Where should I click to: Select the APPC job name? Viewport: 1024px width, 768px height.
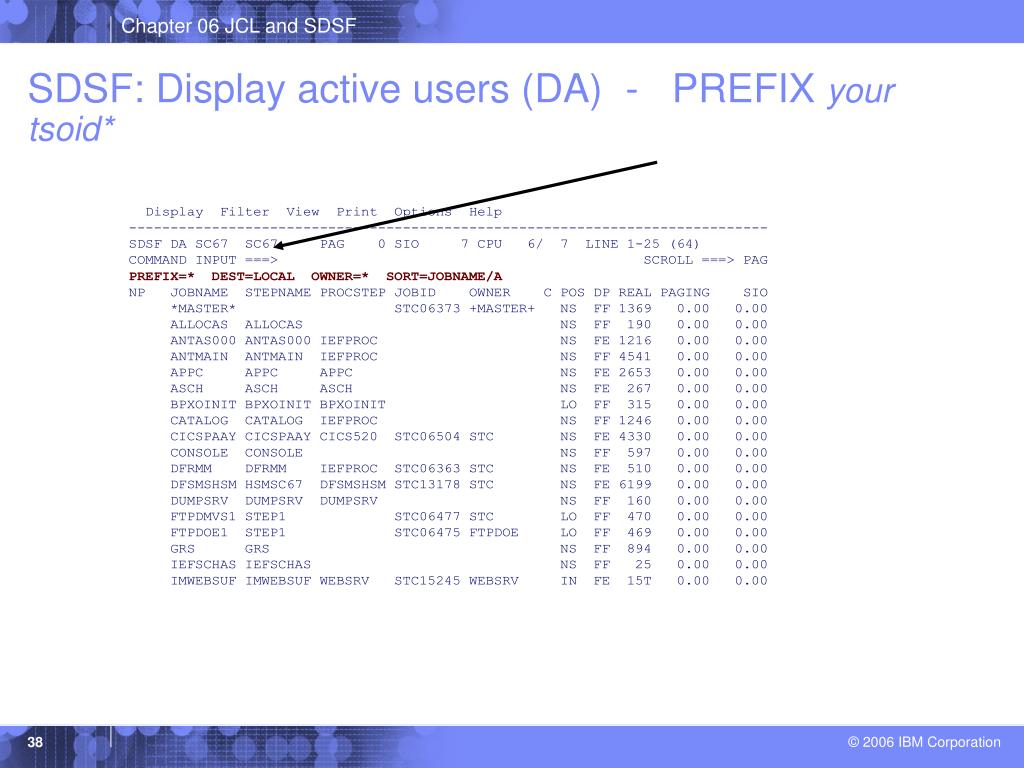(187, 372)
